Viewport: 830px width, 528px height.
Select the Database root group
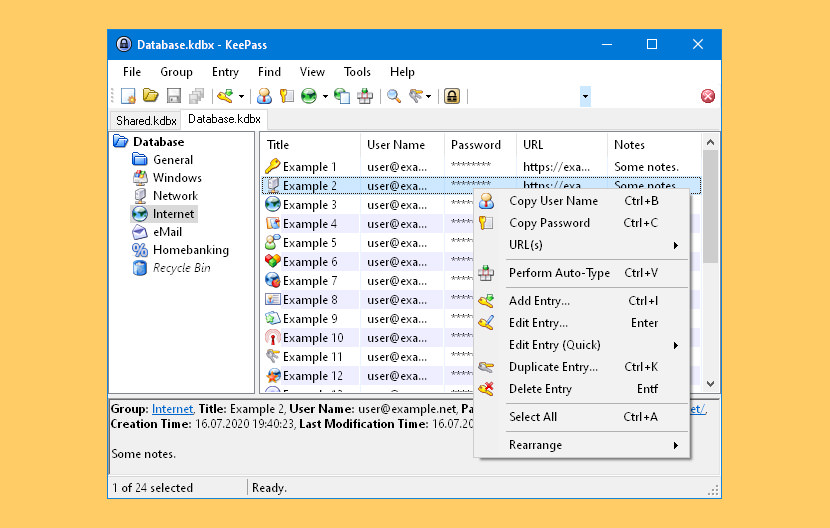coord(158,142)
